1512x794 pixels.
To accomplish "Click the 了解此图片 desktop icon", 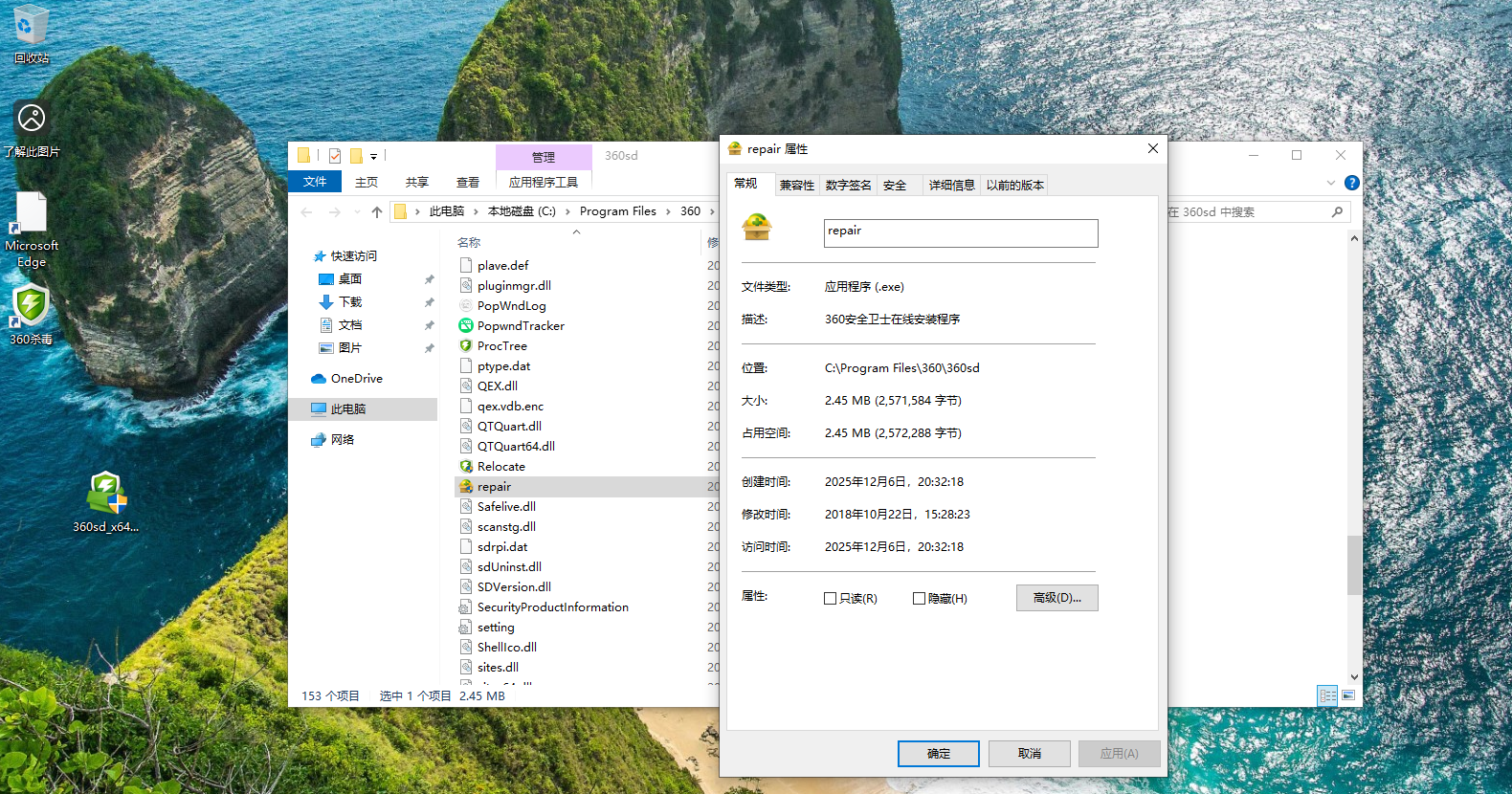I will [32, 129].
